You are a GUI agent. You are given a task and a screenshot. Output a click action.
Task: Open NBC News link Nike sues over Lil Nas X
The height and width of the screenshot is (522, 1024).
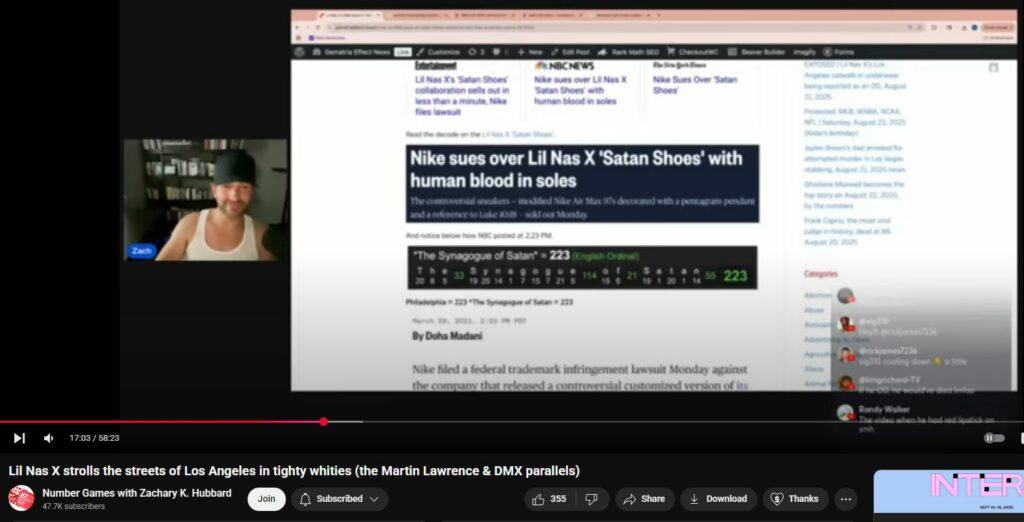580,90
